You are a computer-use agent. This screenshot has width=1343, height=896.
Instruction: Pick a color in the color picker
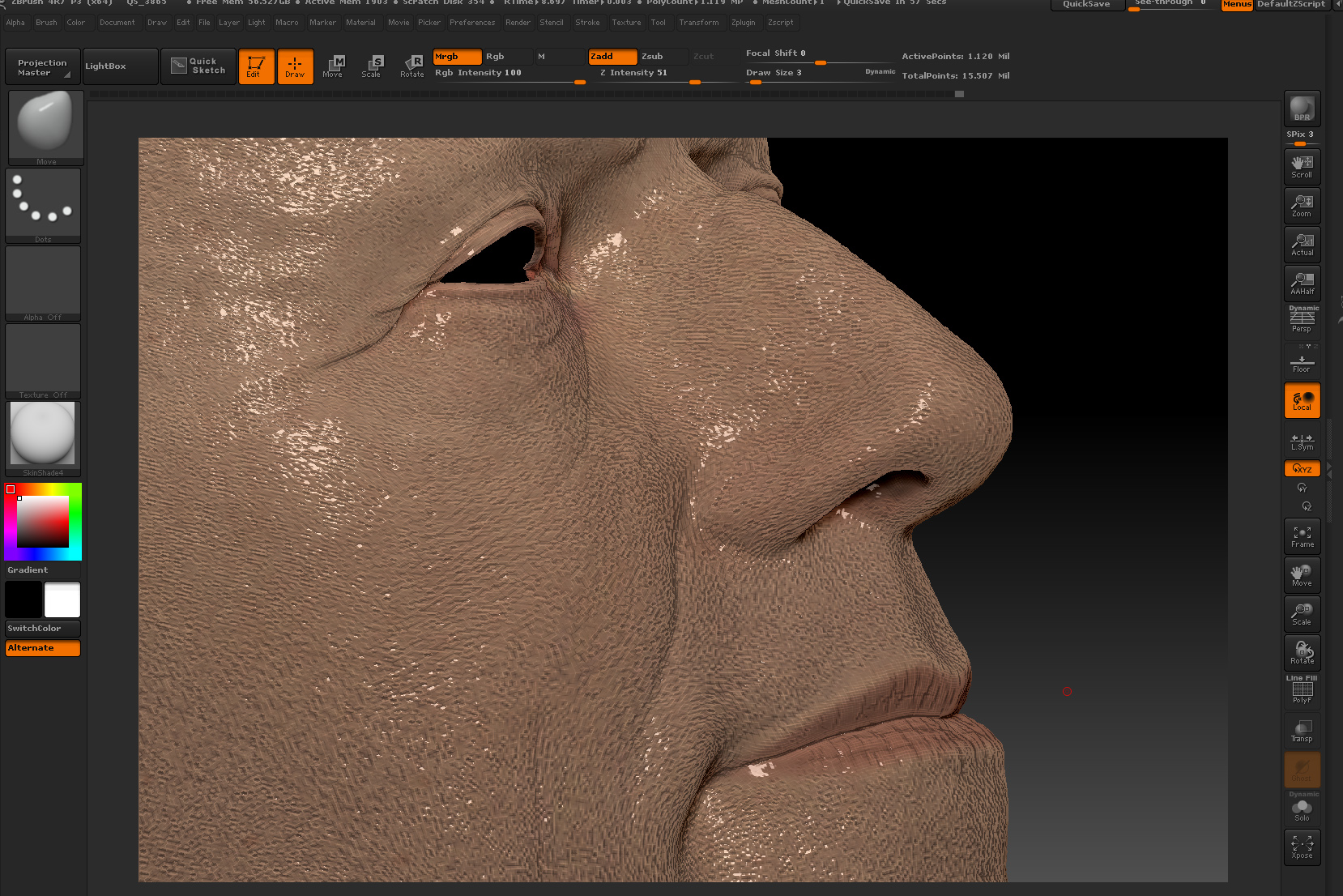point(43,522)
